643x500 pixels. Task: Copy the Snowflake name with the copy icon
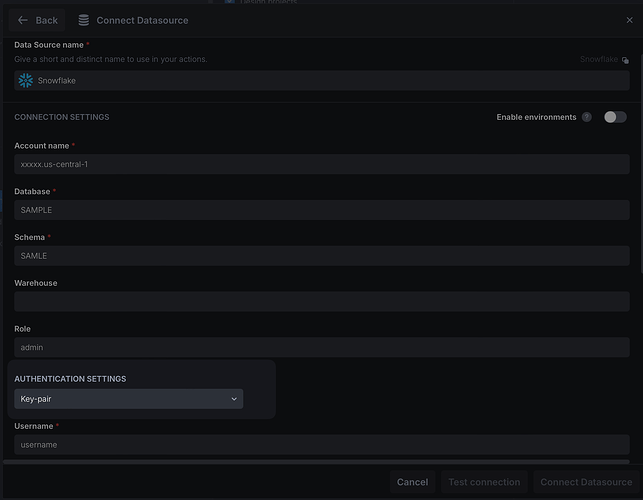pyautogui.click(x=625, y=60)
